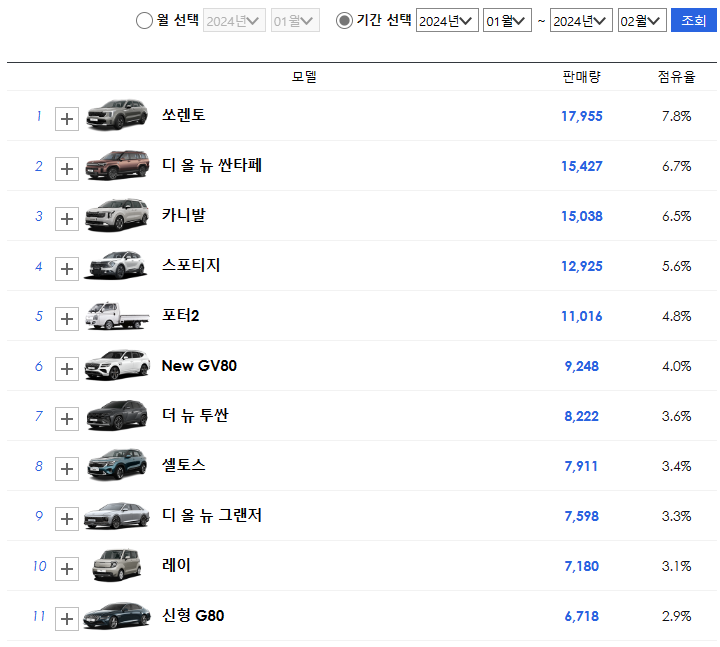Expand the 카니발 row plus icon
720x647 pixels.
tap(67, 219)
